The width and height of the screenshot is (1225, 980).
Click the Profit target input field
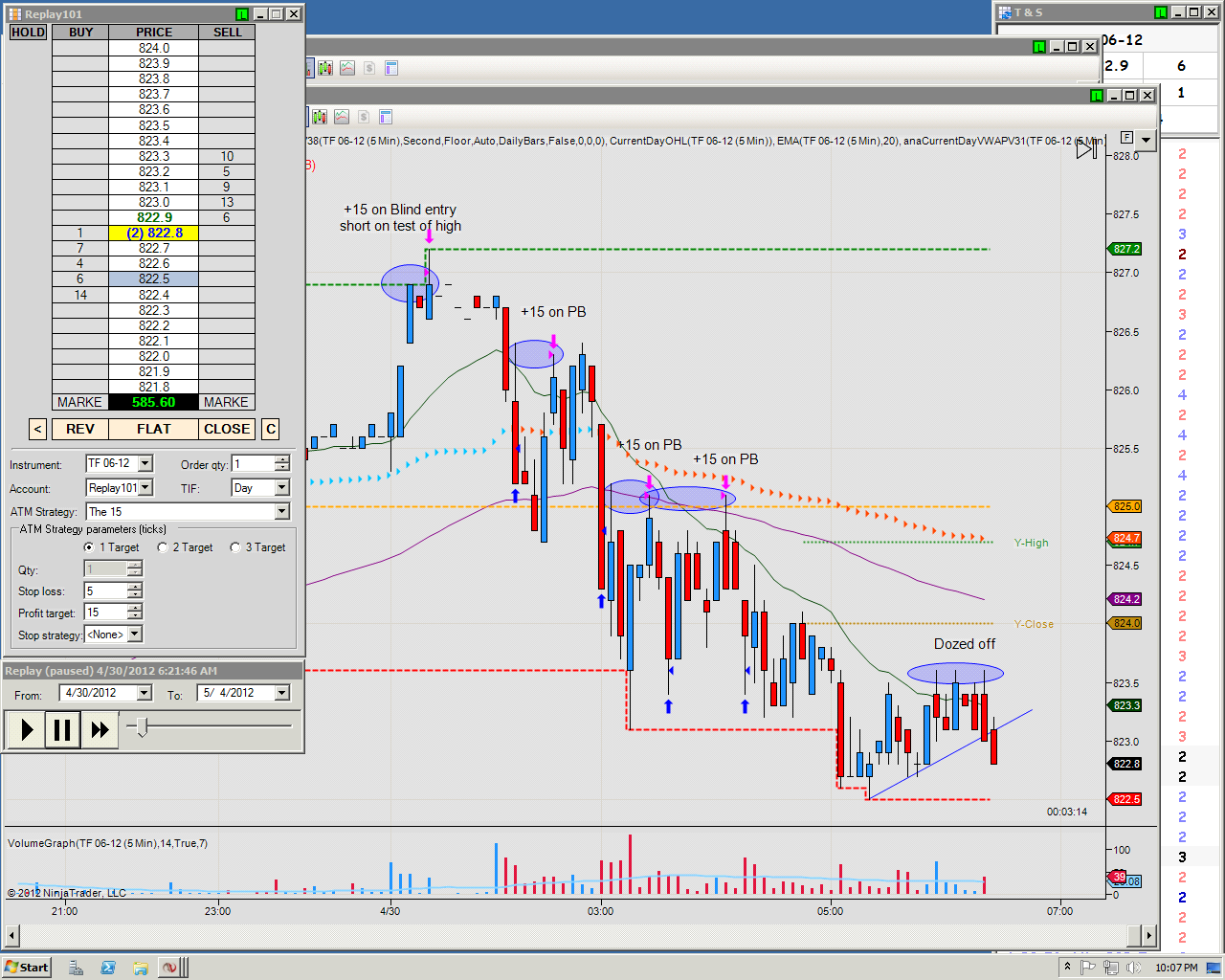point(106,612)
